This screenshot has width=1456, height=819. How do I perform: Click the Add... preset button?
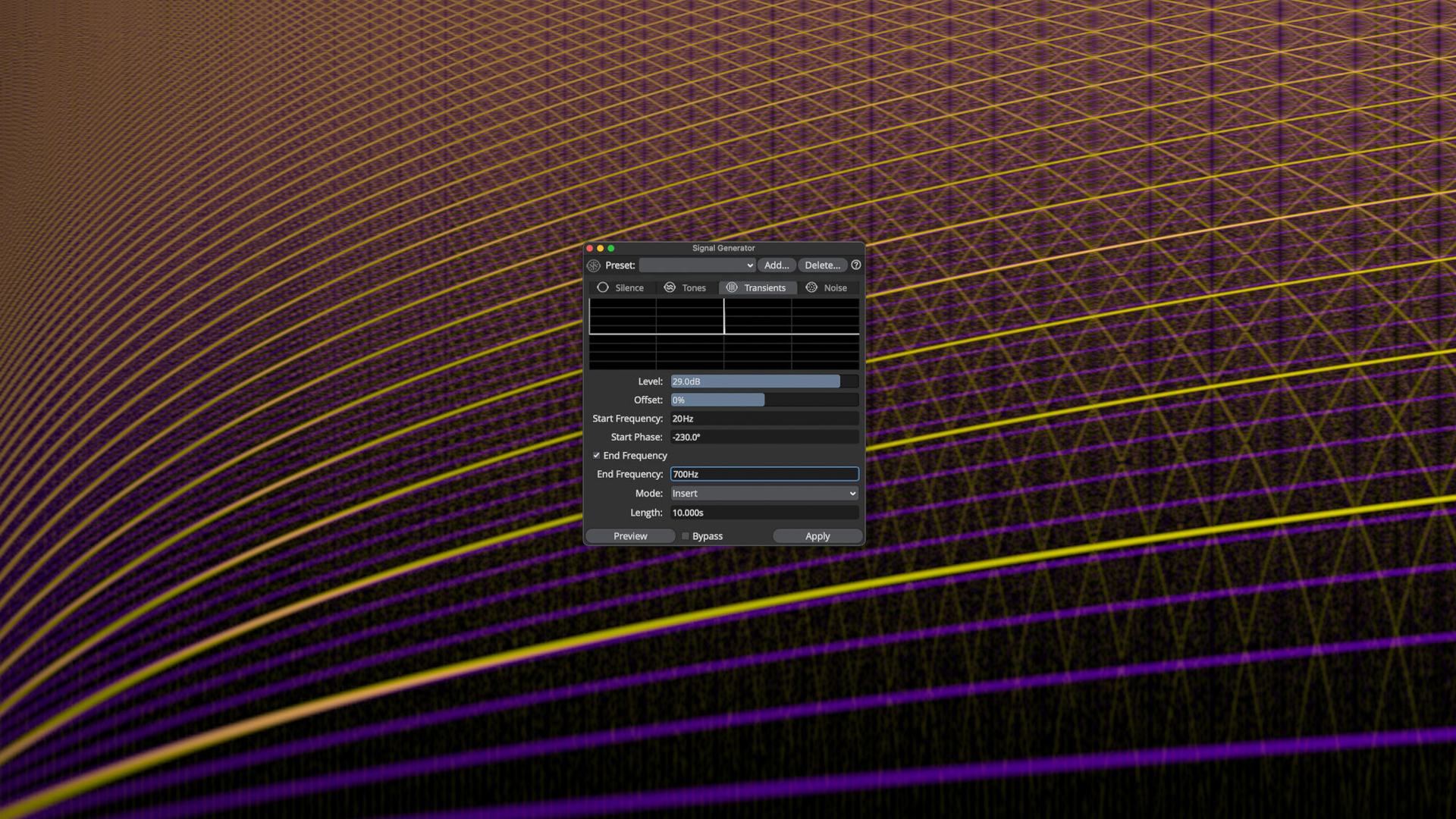click(x=777, y=265)
